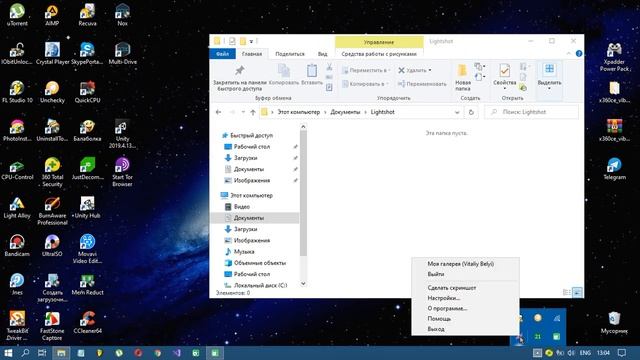The width and height of the screenshot is (640, 360).
Task: Open the Unity 2019.4.13 shortcut
Action: (122, 133)
